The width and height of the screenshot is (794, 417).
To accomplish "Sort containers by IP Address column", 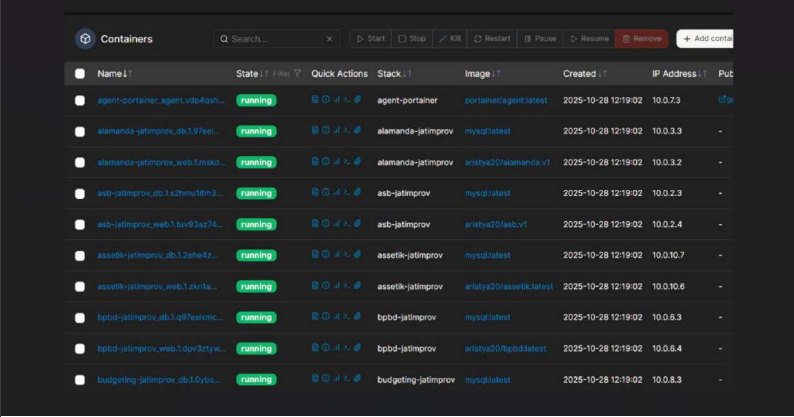I will (x=679, y=73).
